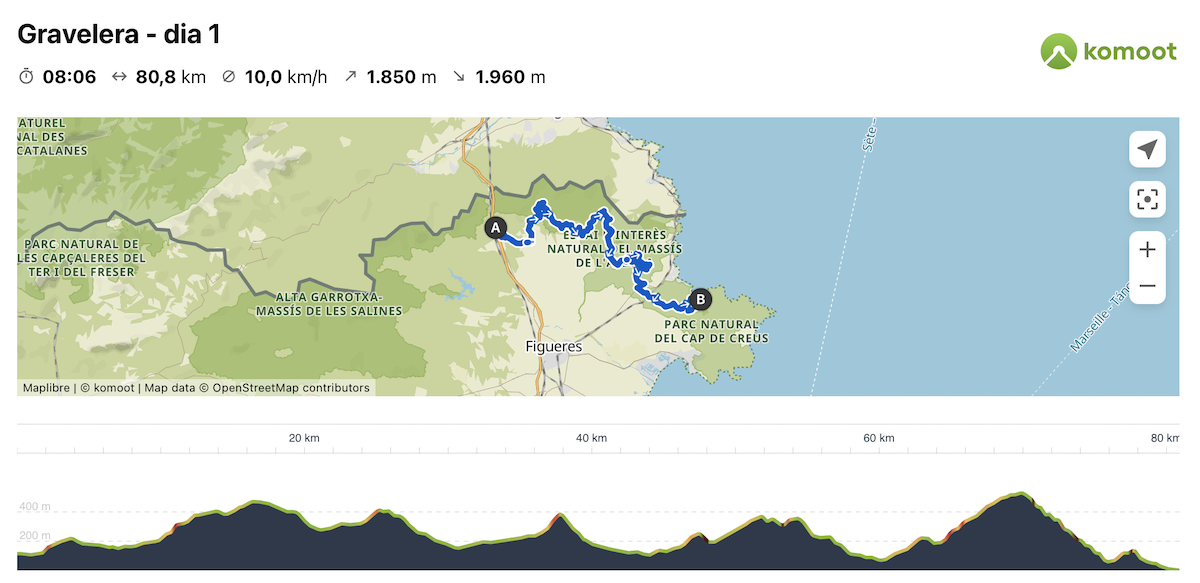The width and height of the screenshot is (1200, 583).
Task: Click the recenter route focus button
Action: [1147, 199]
